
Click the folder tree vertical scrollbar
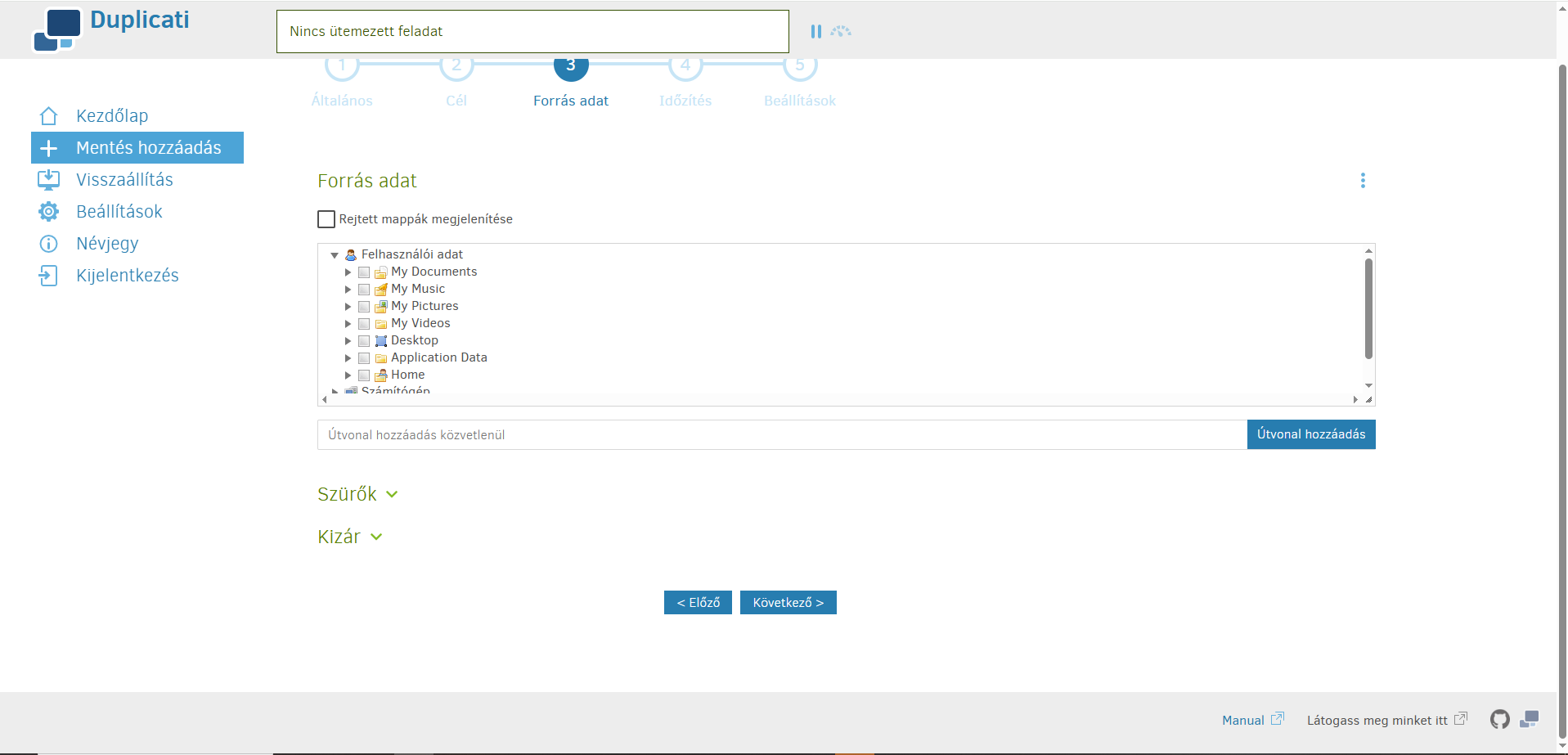pos(1368,309)
